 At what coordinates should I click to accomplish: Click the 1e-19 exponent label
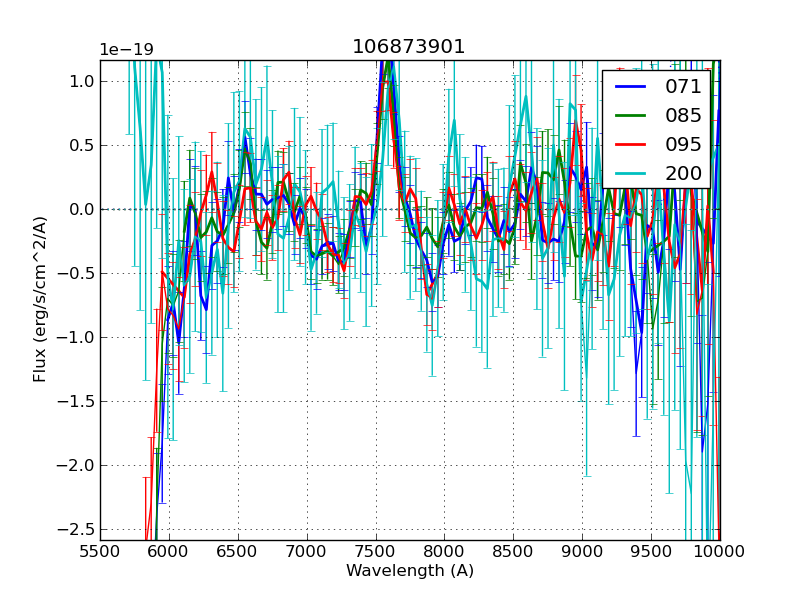point(126,50)
